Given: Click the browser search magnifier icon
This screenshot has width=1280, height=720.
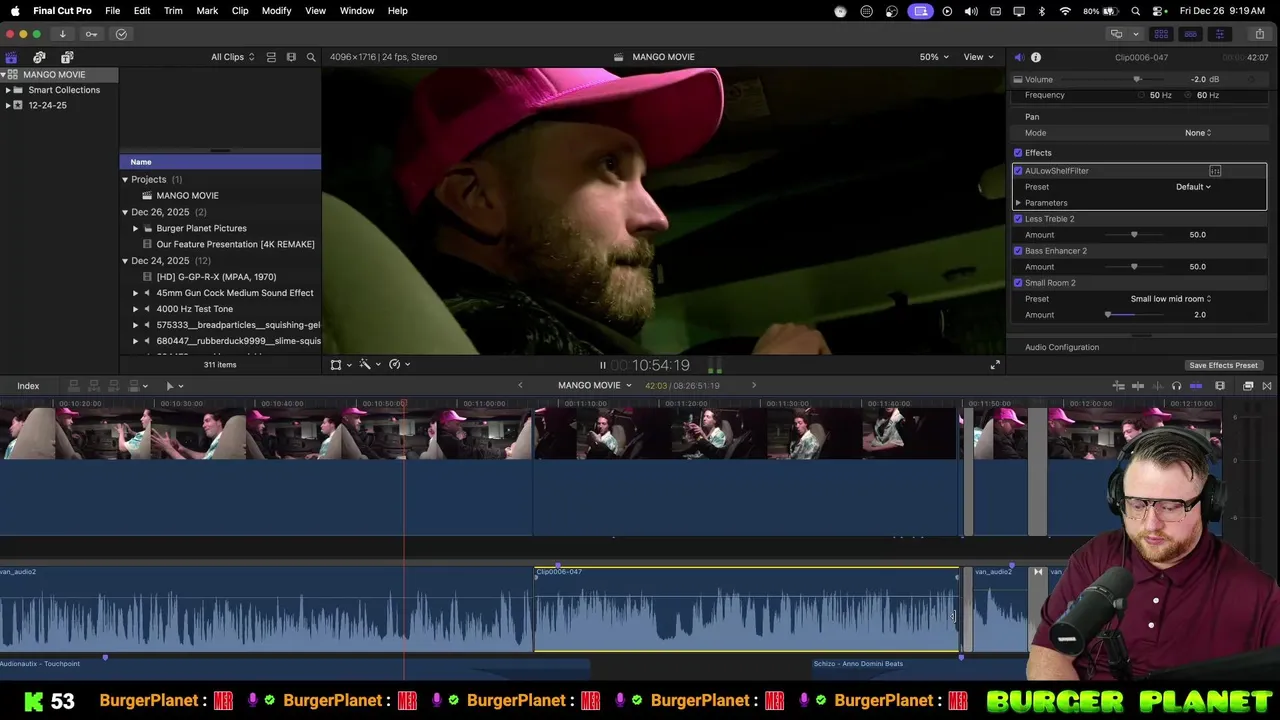Looking at the screenshot, I should point(311,57).
